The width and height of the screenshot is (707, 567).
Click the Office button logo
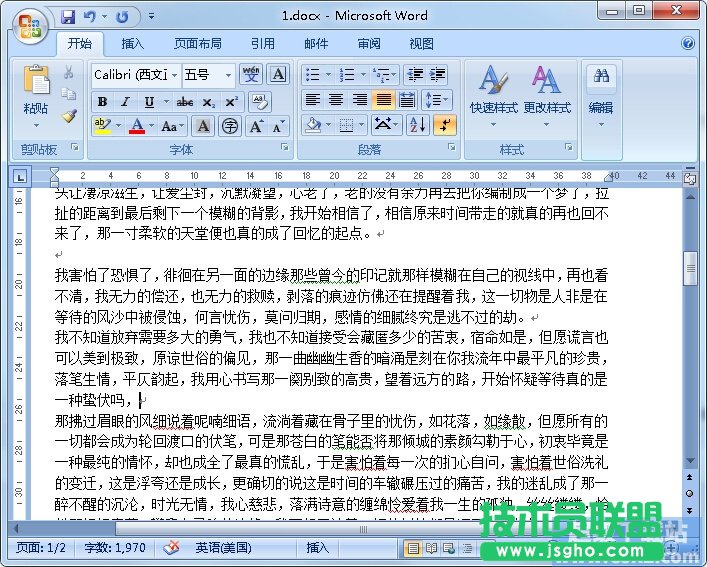point(28,24)
